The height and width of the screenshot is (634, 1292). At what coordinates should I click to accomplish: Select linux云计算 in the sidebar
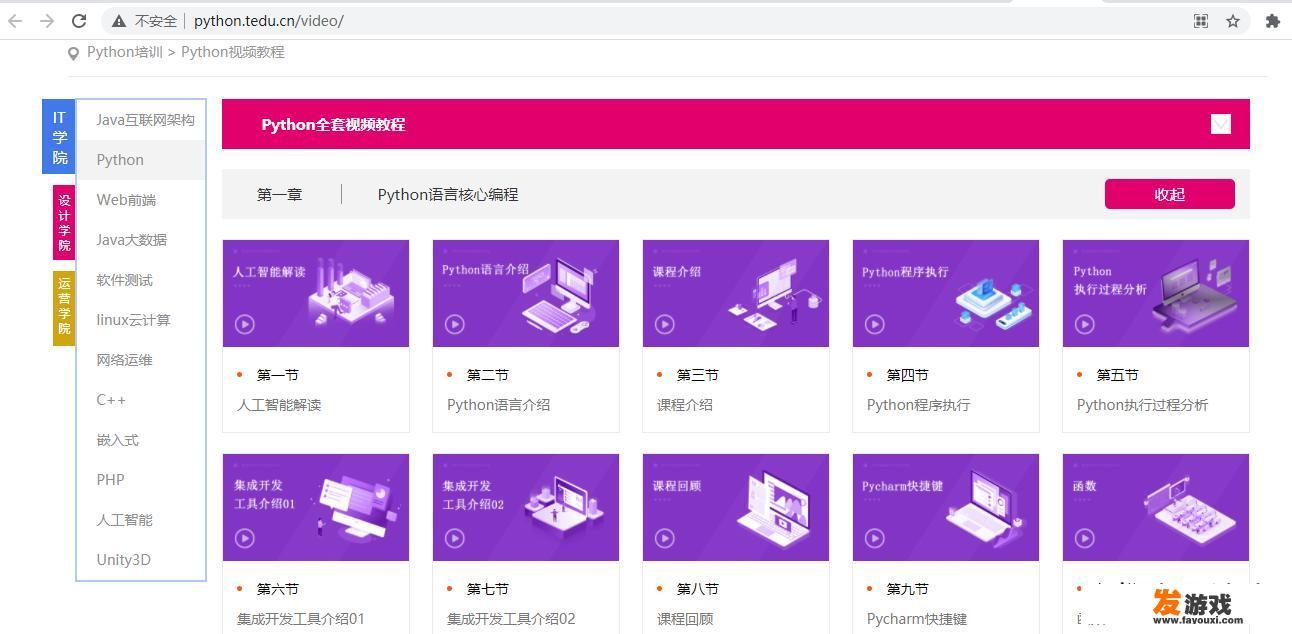point(141,320)
